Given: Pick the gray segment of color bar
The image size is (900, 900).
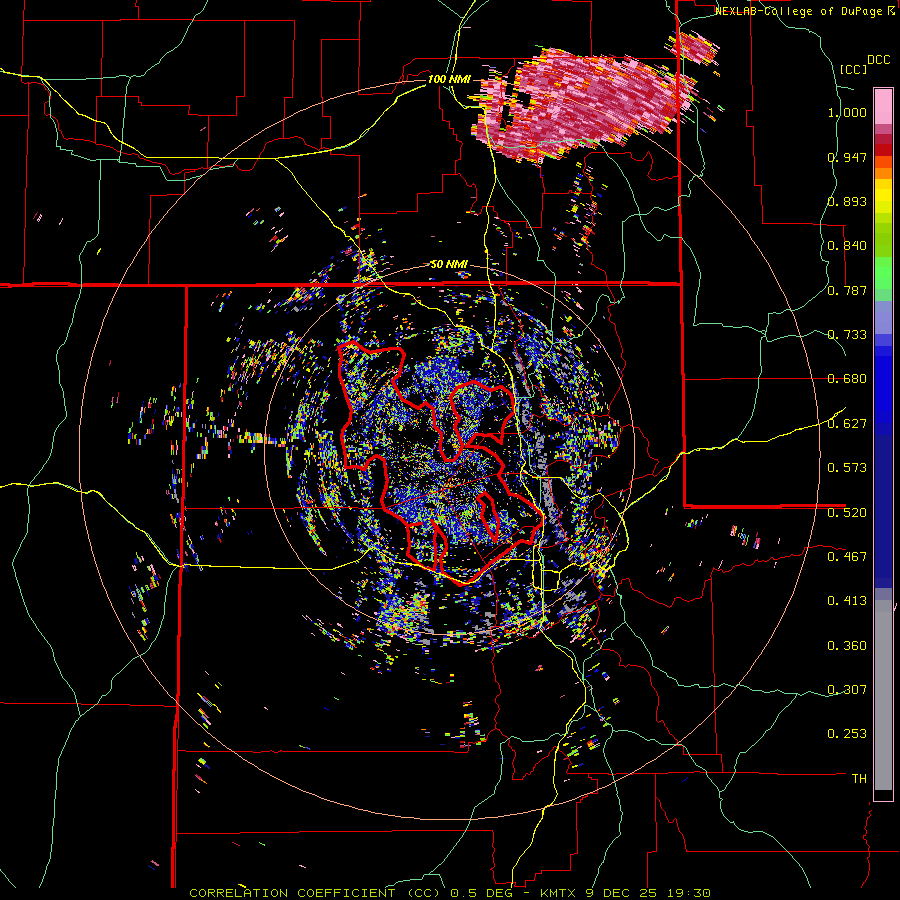Looking at the screenshot, I should [883, 695].
